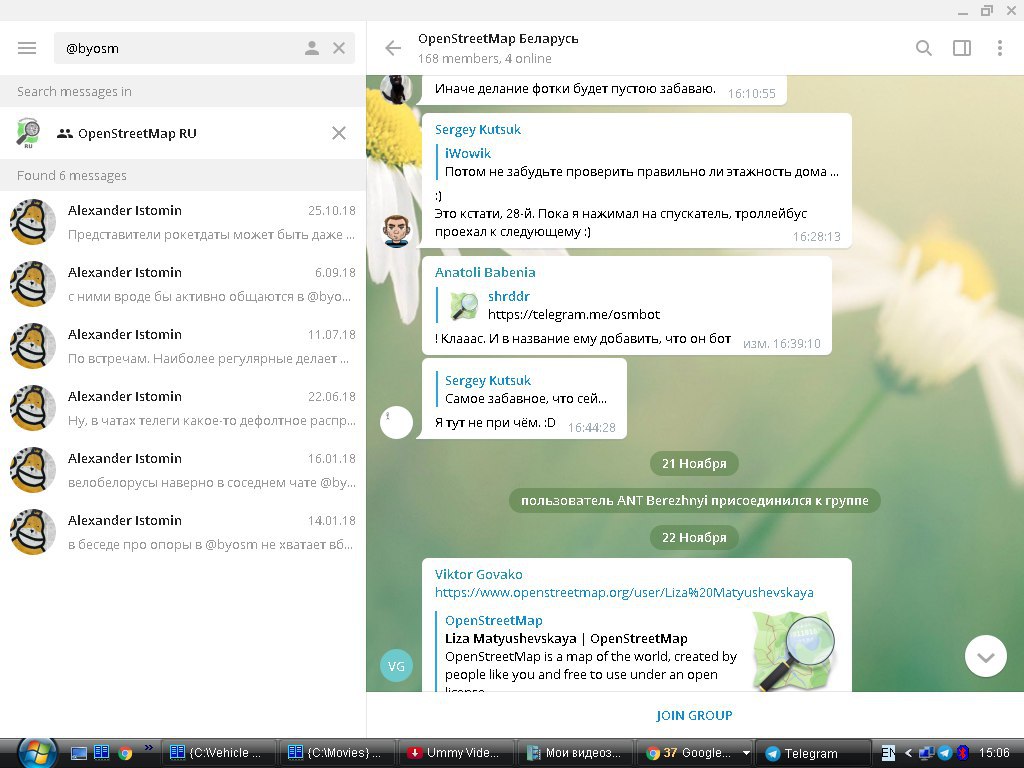
Task: Open Alexander Istomin message from 16.01.18
Action: 183,470
